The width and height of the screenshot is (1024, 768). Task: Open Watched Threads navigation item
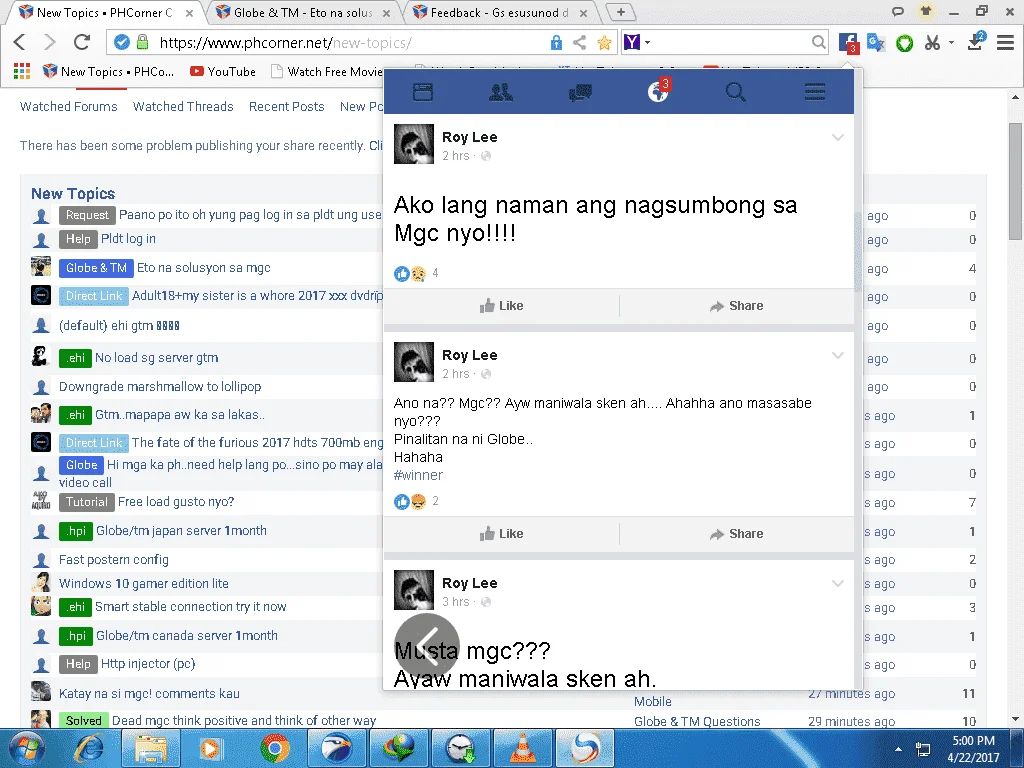(183, 106)
